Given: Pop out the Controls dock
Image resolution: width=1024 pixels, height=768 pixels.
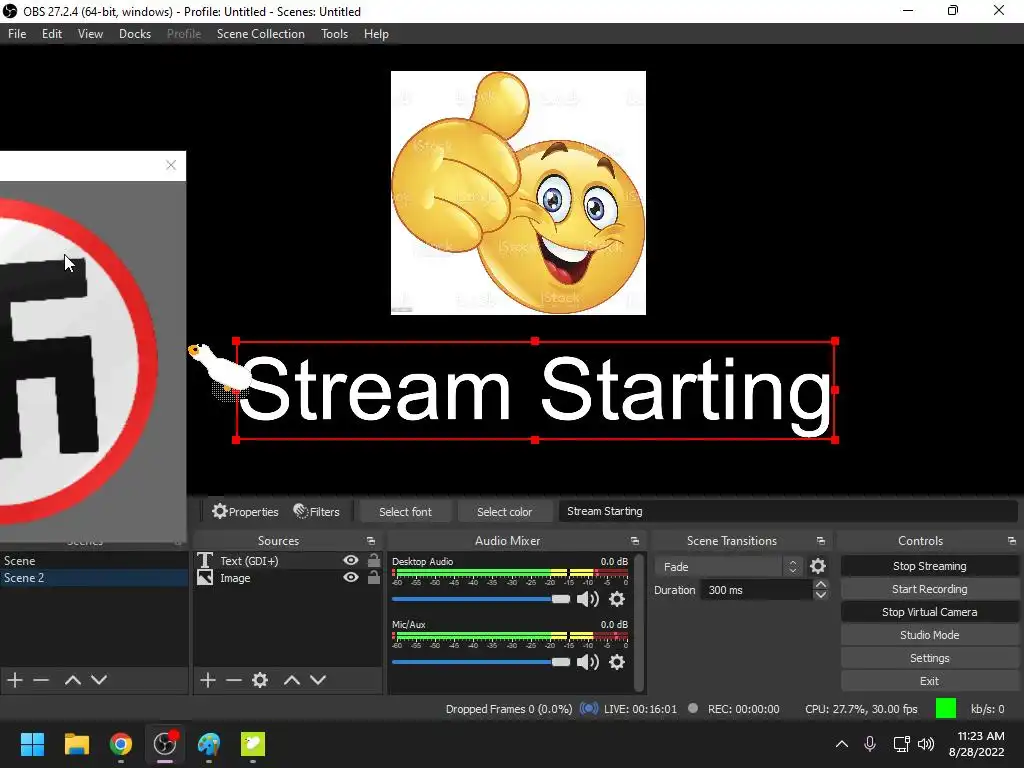Looking at the screenshot, I should tap(1012, 541).
